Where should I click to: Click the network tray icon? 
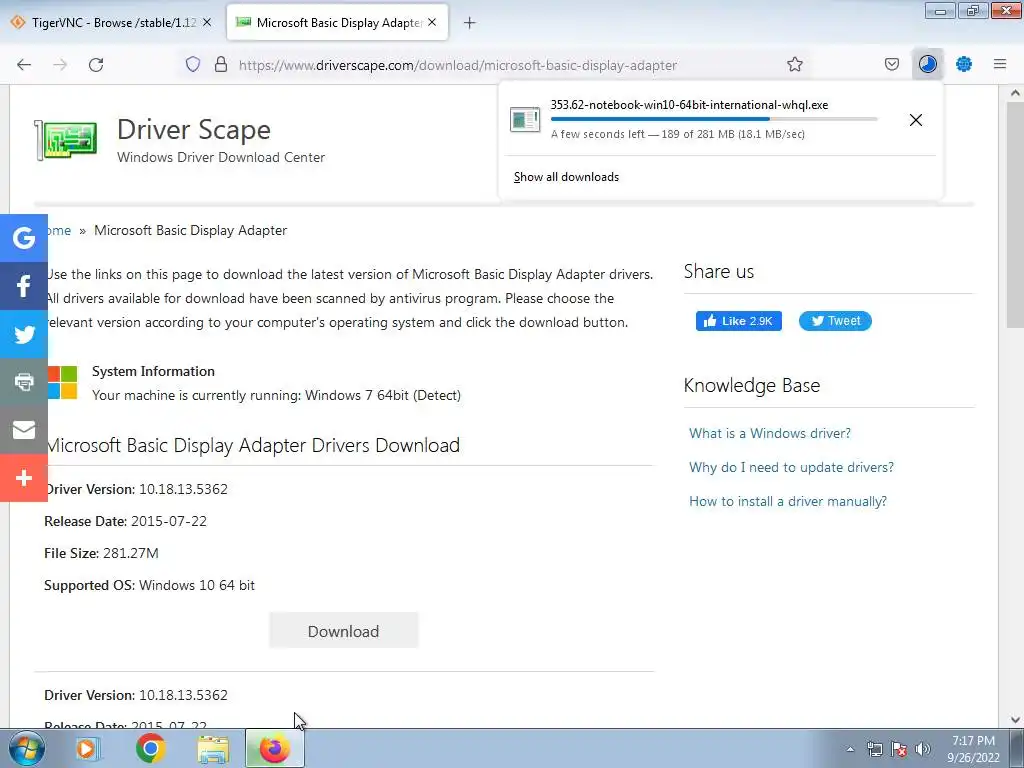click(x=874, y=749)
